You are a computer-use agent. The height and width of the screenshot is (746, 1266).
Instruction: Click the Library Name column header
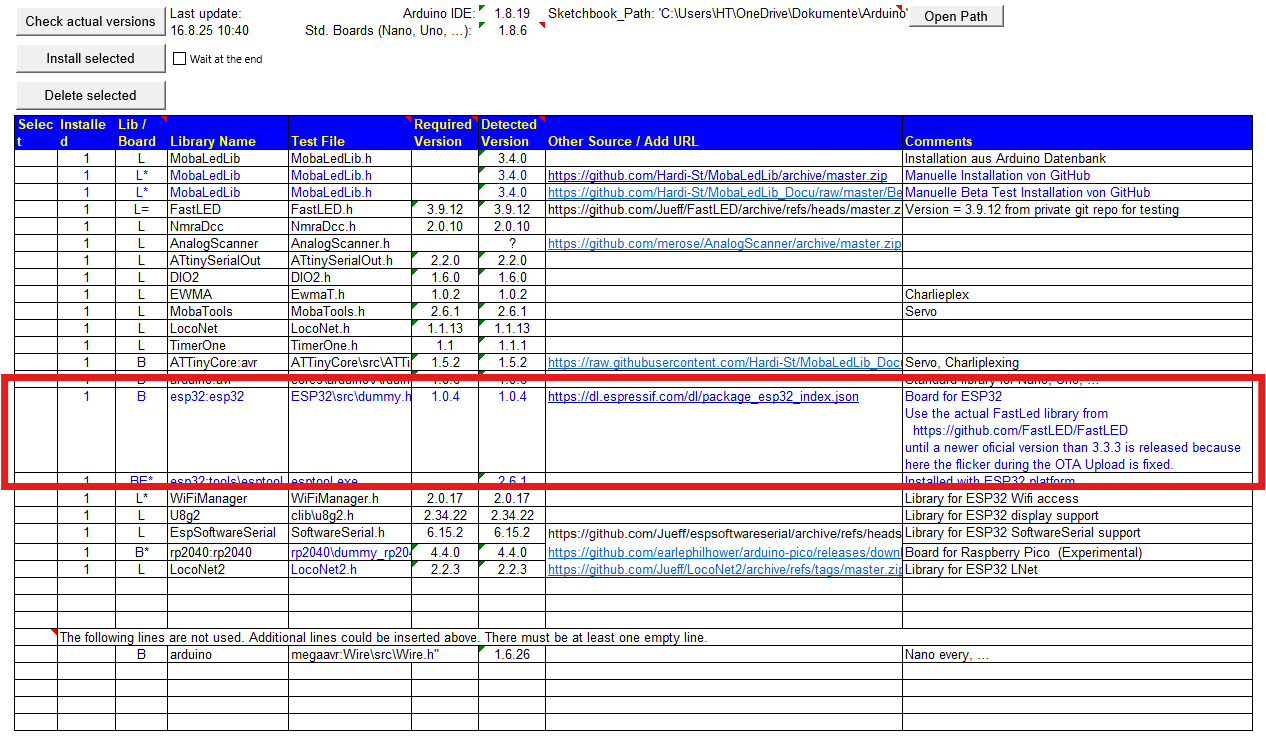(x=213, y=142)
